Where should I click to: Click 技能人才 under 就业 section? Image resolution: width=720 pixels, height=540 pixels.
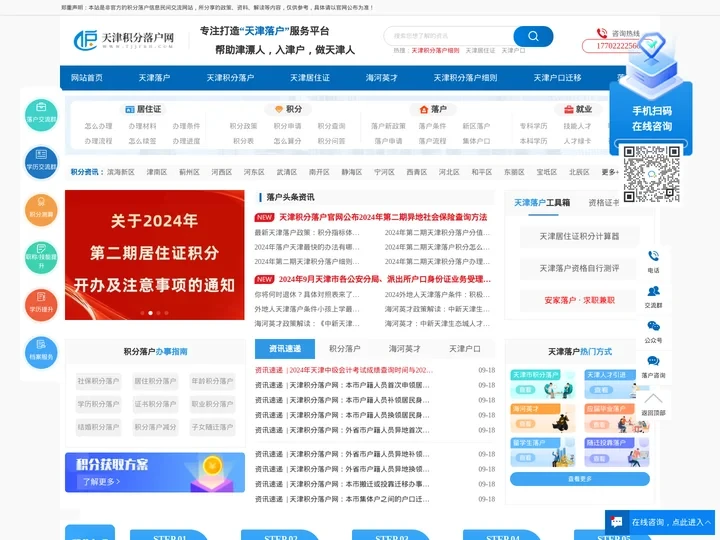577,126
